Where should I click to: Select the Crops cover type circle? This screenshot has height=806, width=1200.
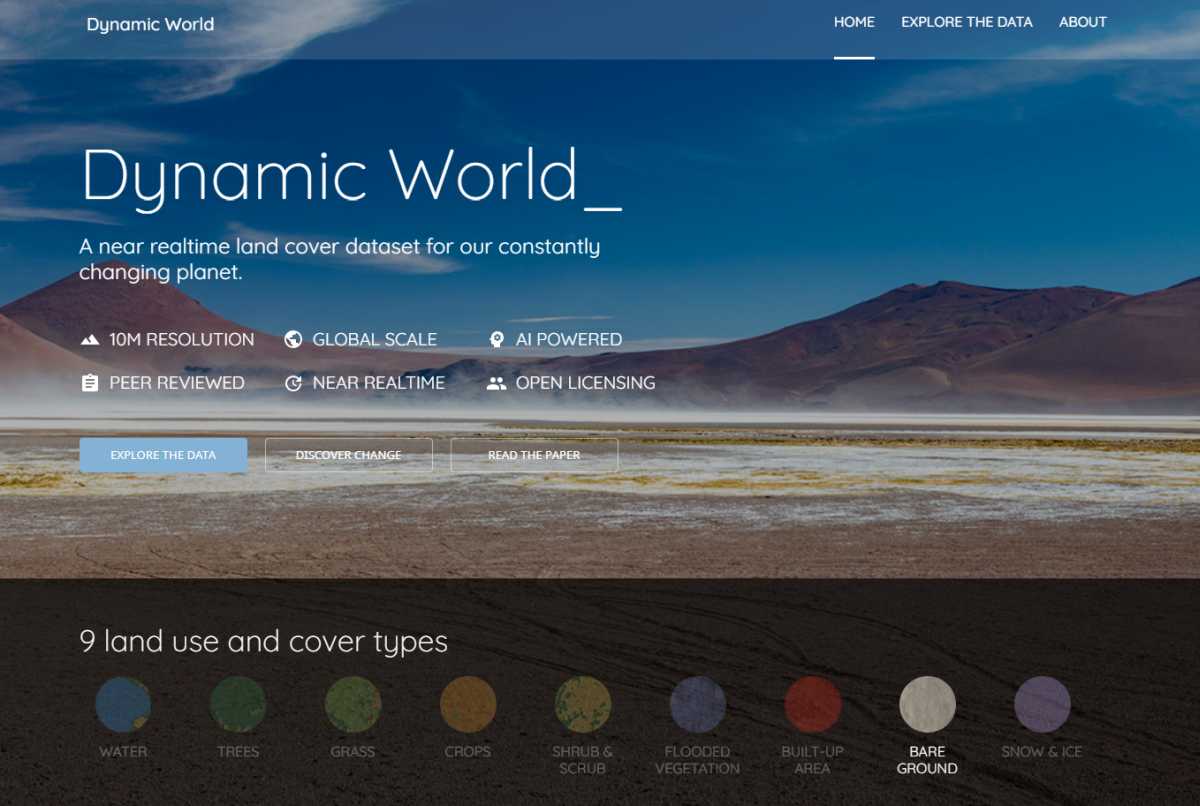[468, 704]
